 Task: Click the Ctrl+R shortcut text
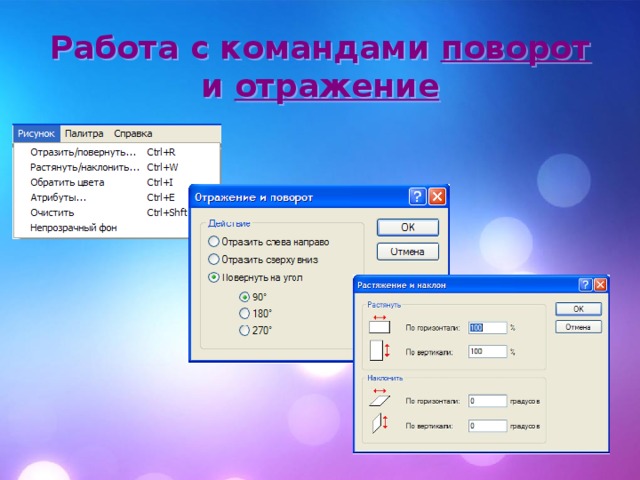161,152
